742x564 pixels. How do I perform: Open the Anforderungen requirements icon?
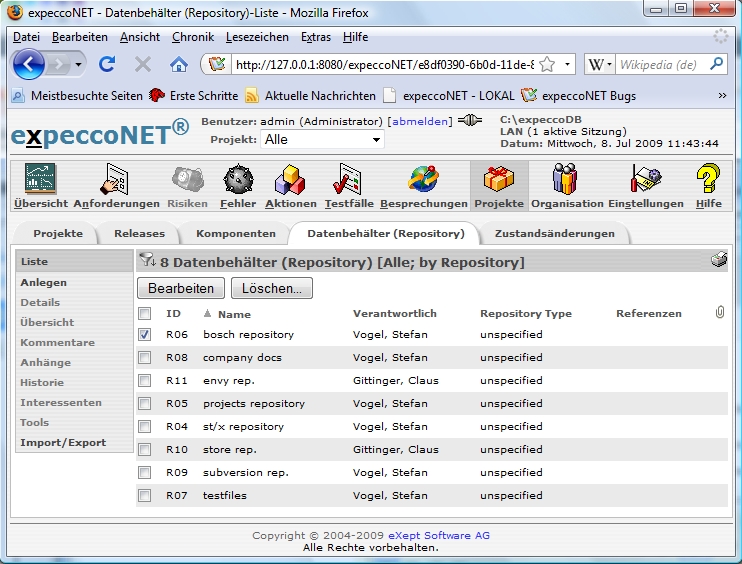point(116,180)
